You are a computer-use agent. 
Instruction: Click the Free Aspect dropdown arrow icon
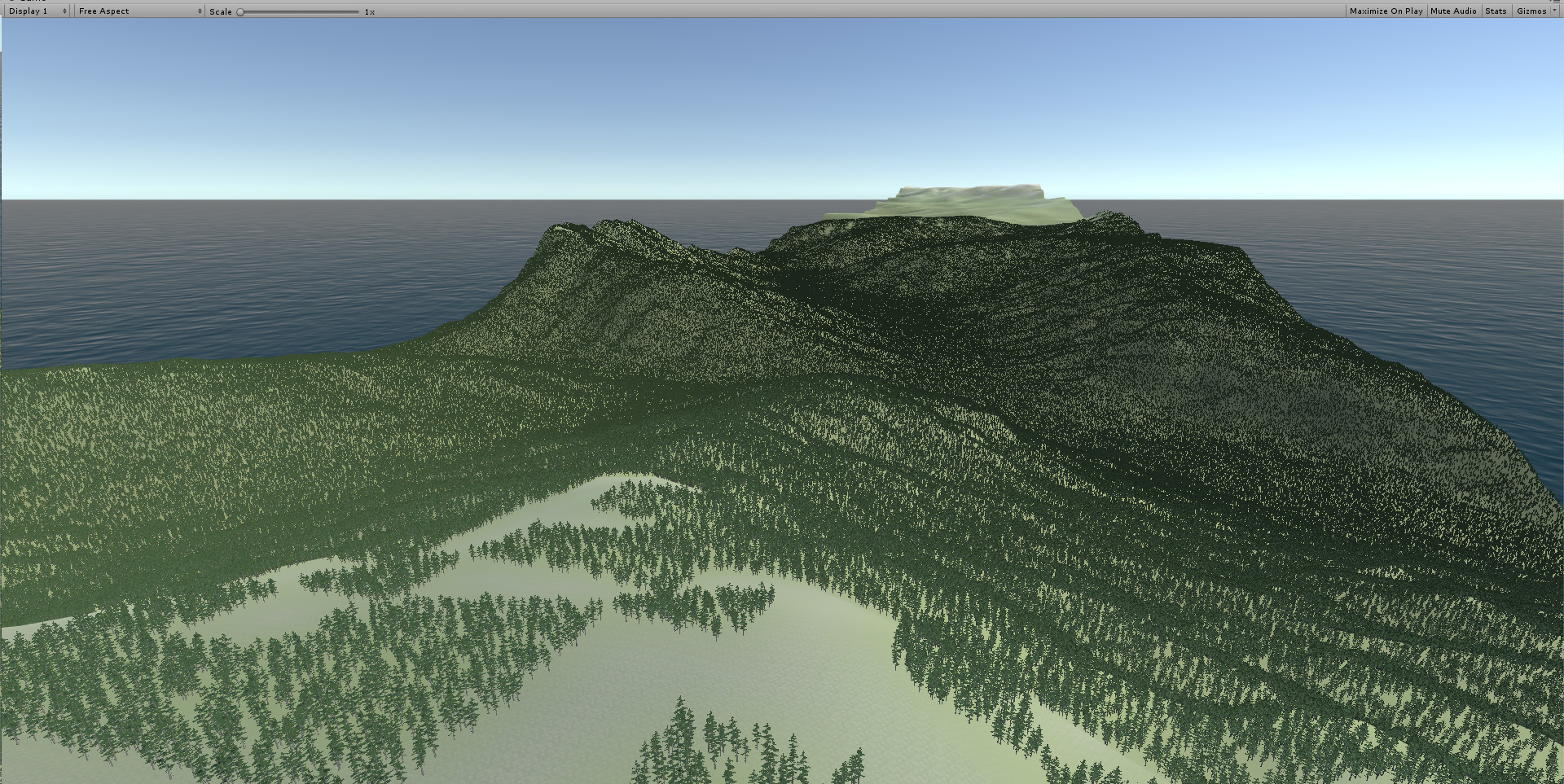[199, 11]
